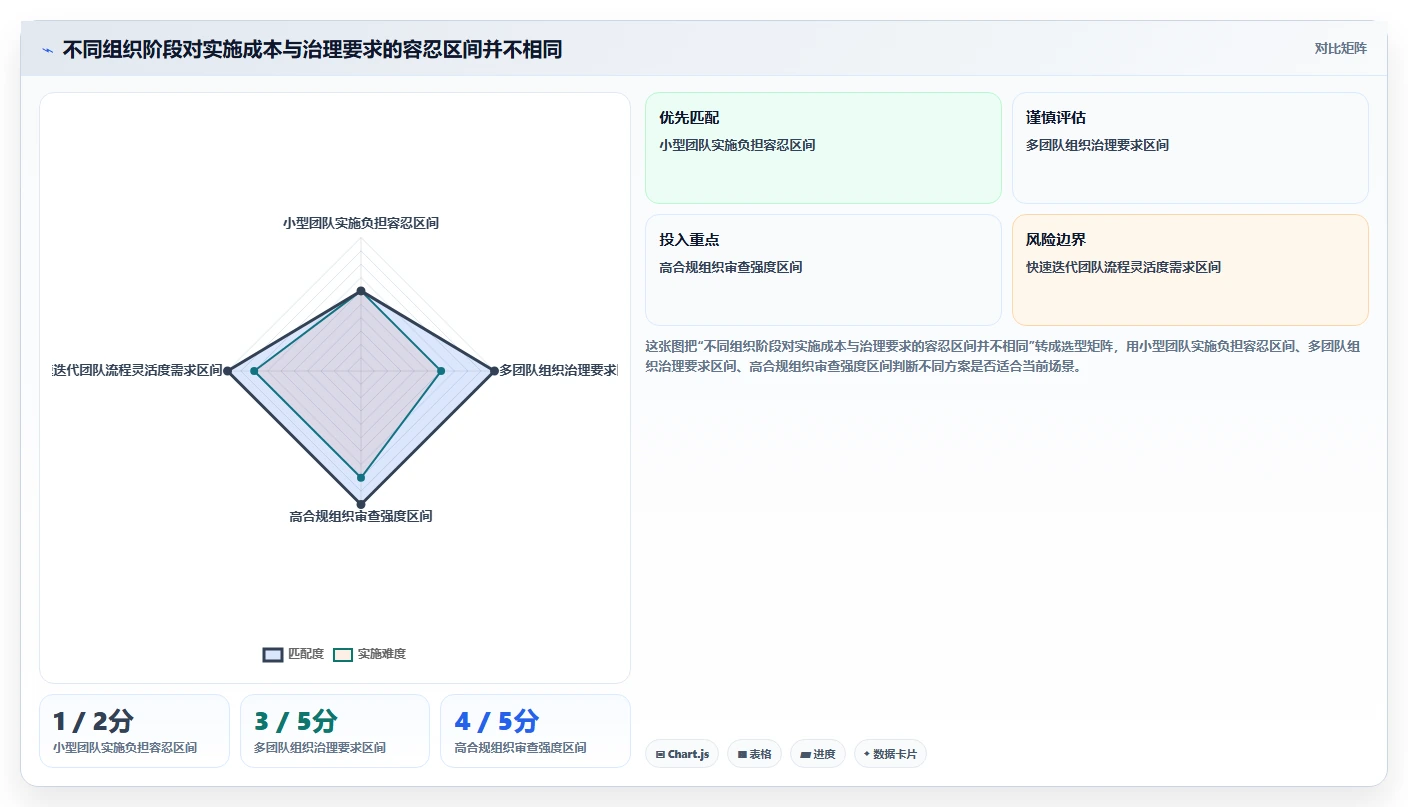Viewport: 1408px width, 807px height.
Task: Click the dark left radar data point
Action: (x=228, y=371)
